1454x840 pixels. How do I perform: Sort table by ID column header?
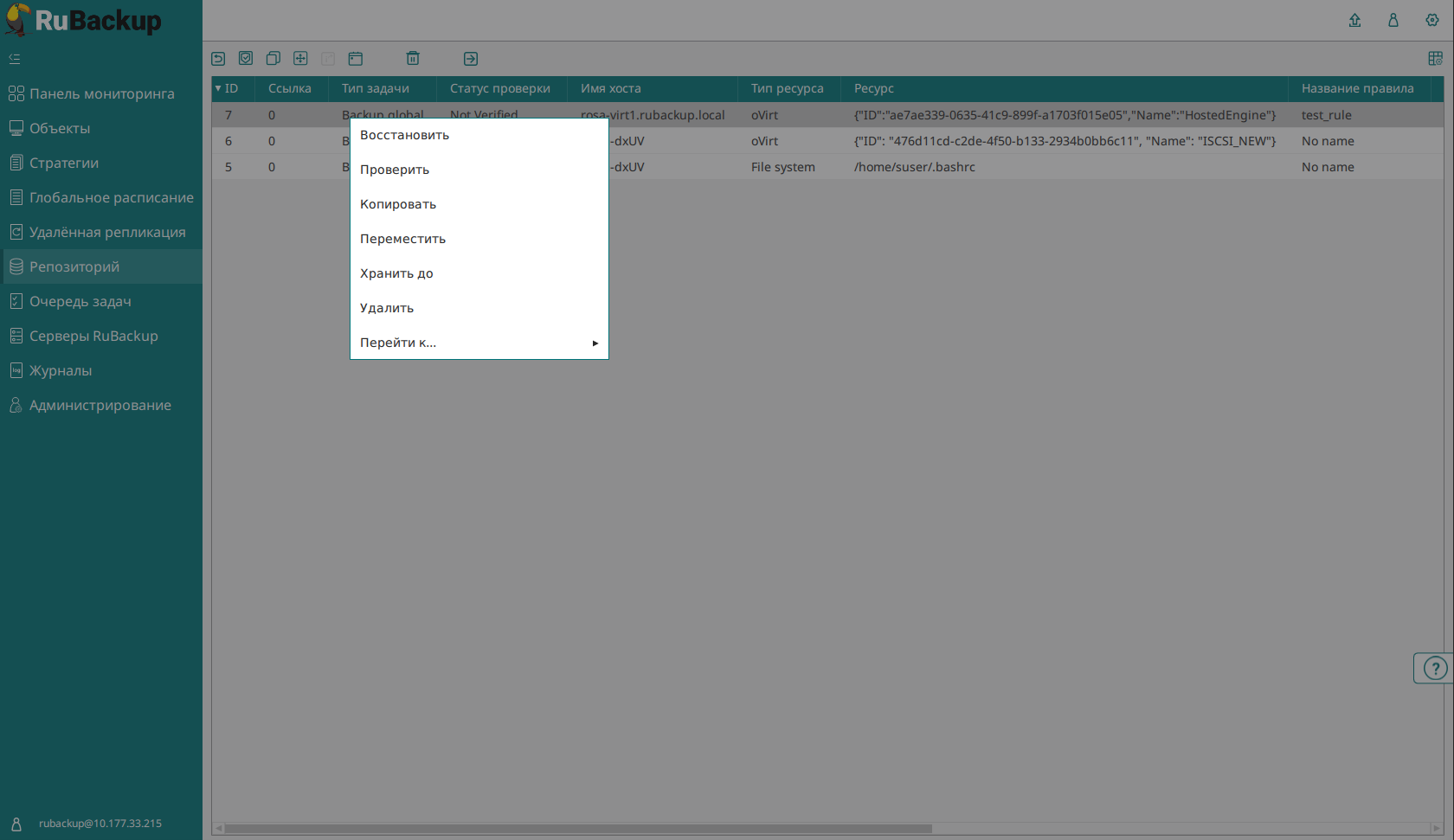(231, 88)
